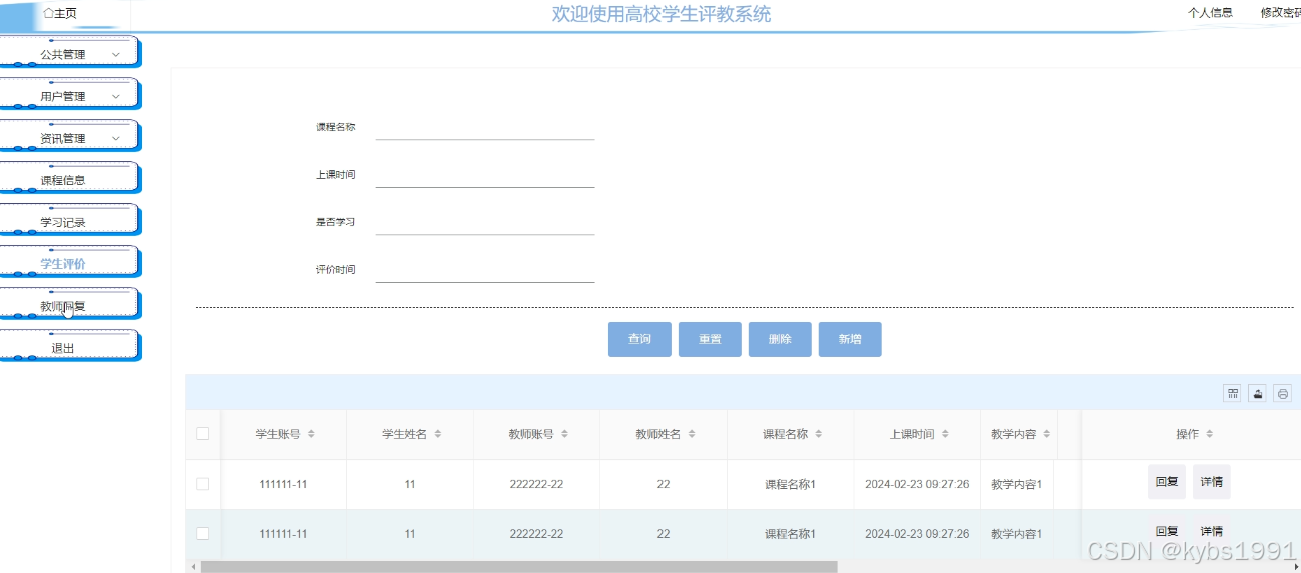Click sort arrows beside 操作 header
This screenshot has height=573, width=1301.
tap(1209, 434)
